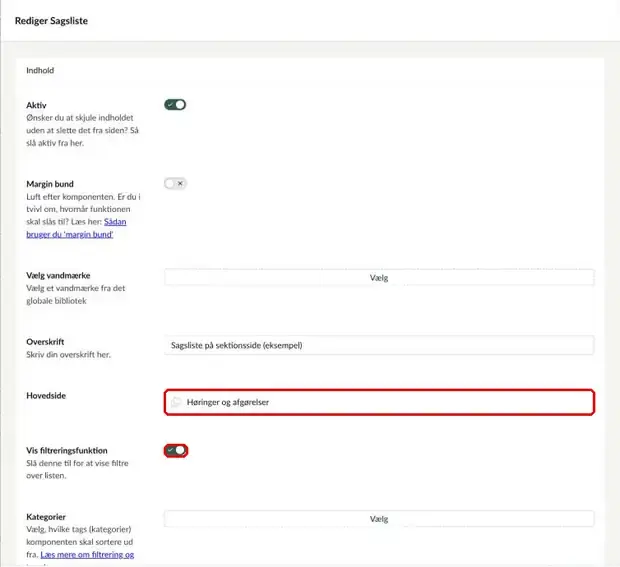
Task: Edit the Overskrift text input field
Action: [x=379, y=345]
